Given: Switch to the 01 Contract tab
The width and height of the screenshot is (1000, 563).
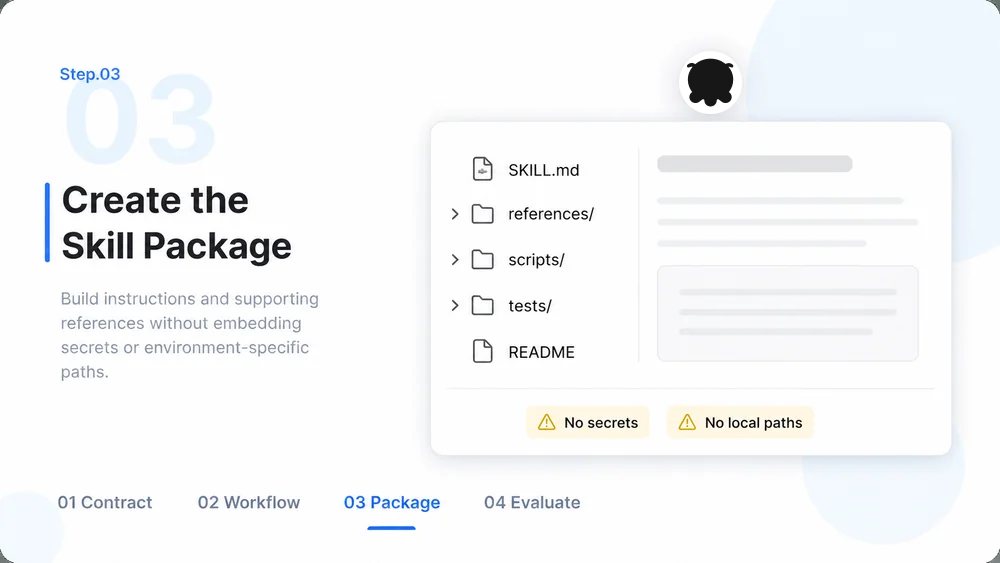Looking at the screenshot, I should pyautogui.click(x=105, y=502).
